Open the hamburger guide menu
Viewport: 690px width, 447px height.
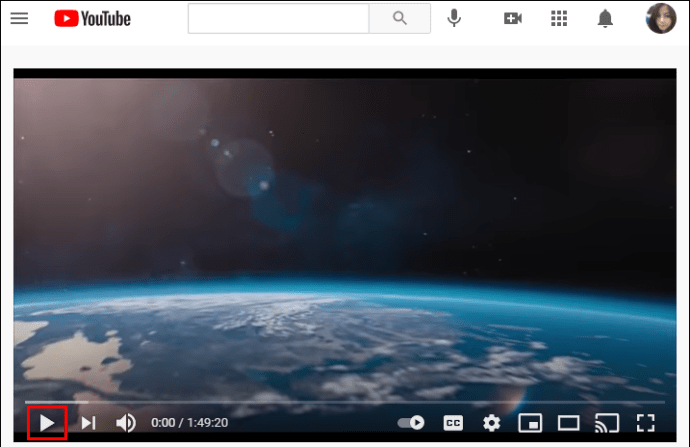[x=19, y=18]
